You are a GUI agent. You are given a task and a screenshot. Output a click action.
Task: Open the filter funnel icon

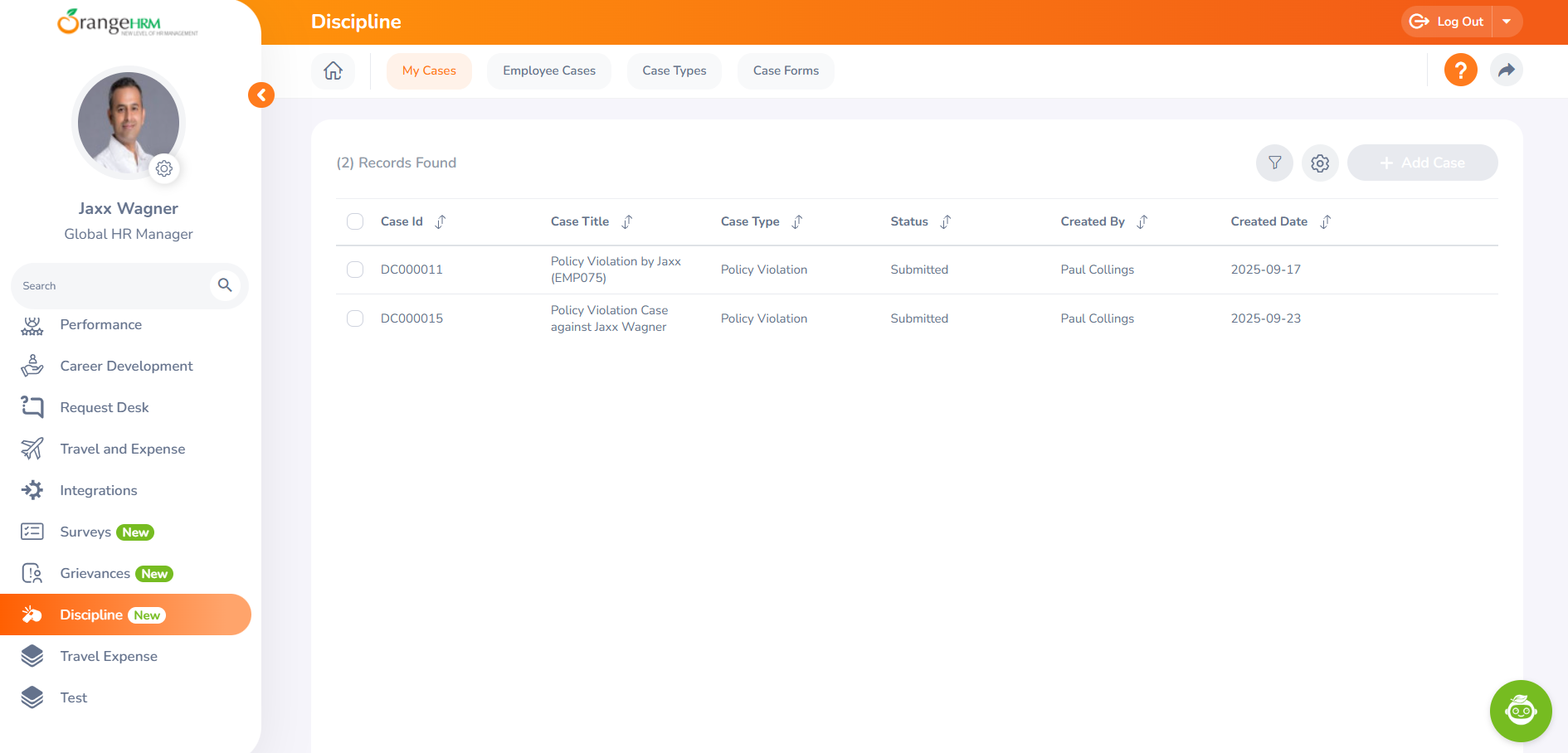(1274, 163)
